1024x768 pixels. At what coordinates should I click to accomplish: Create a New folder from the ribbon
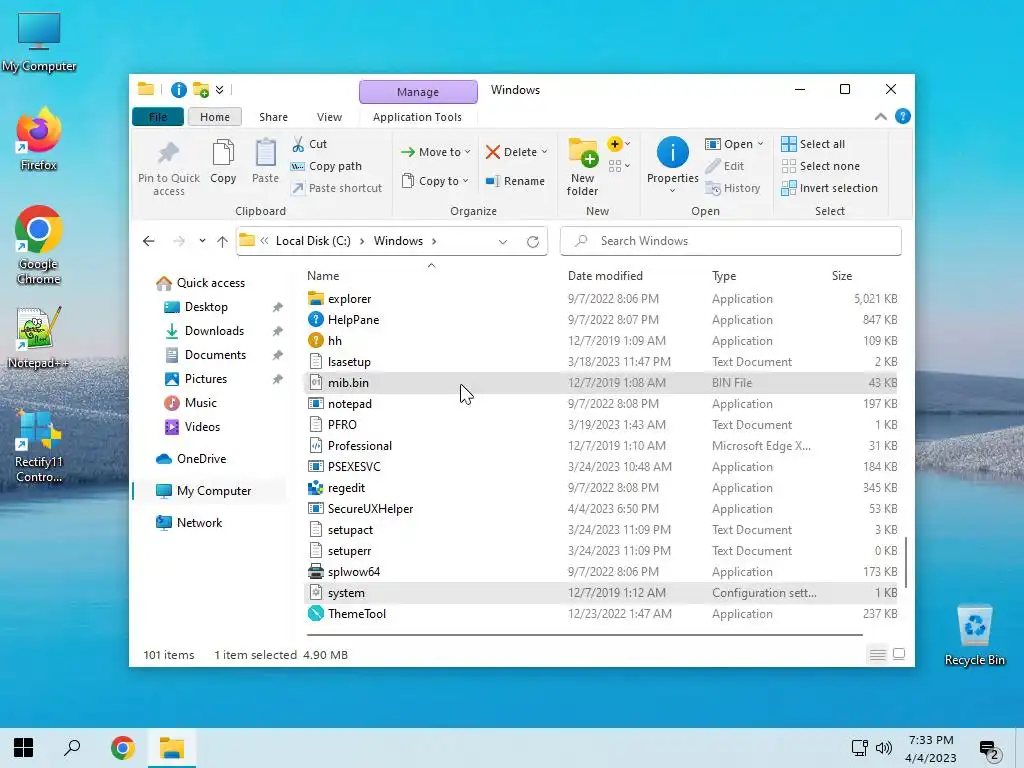click(x=583, y=167)
